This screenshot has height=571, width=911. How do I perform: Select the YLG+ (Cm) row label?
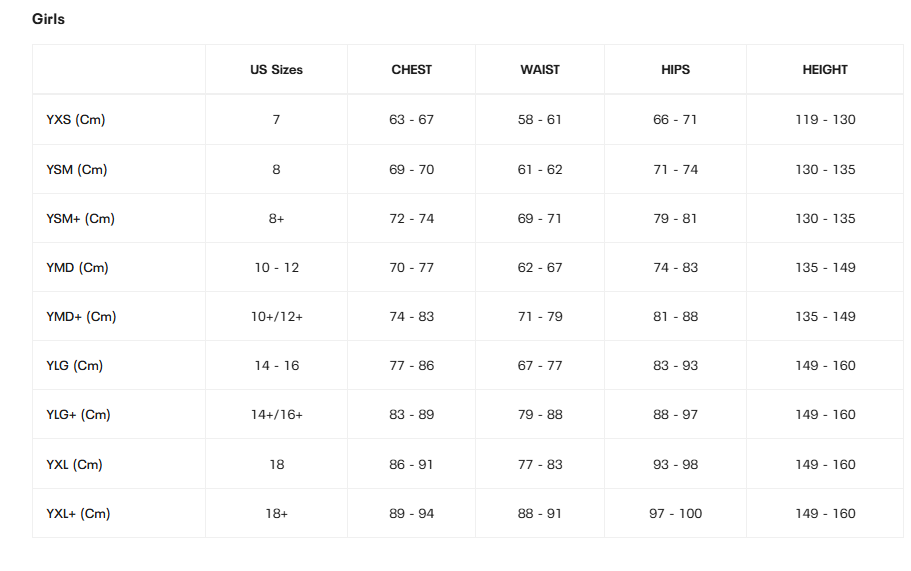79,415
